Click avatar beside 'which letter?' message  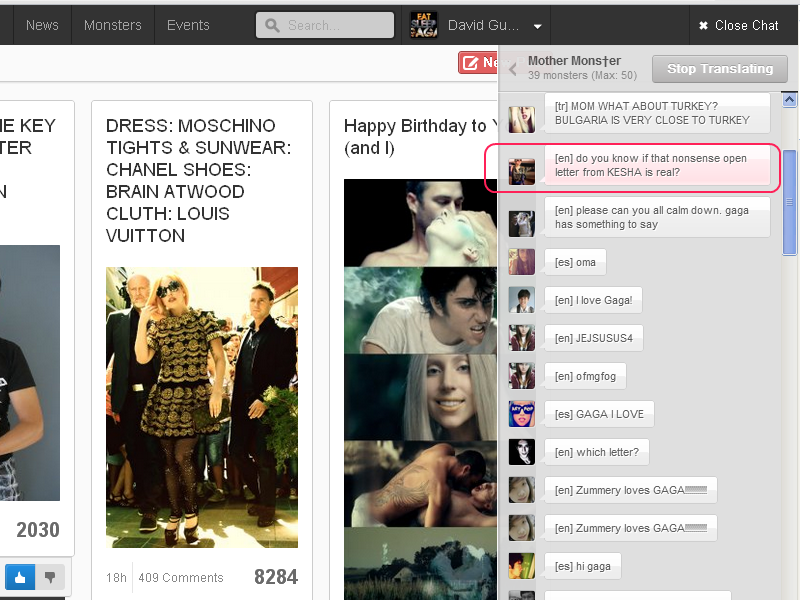point(521,452)
